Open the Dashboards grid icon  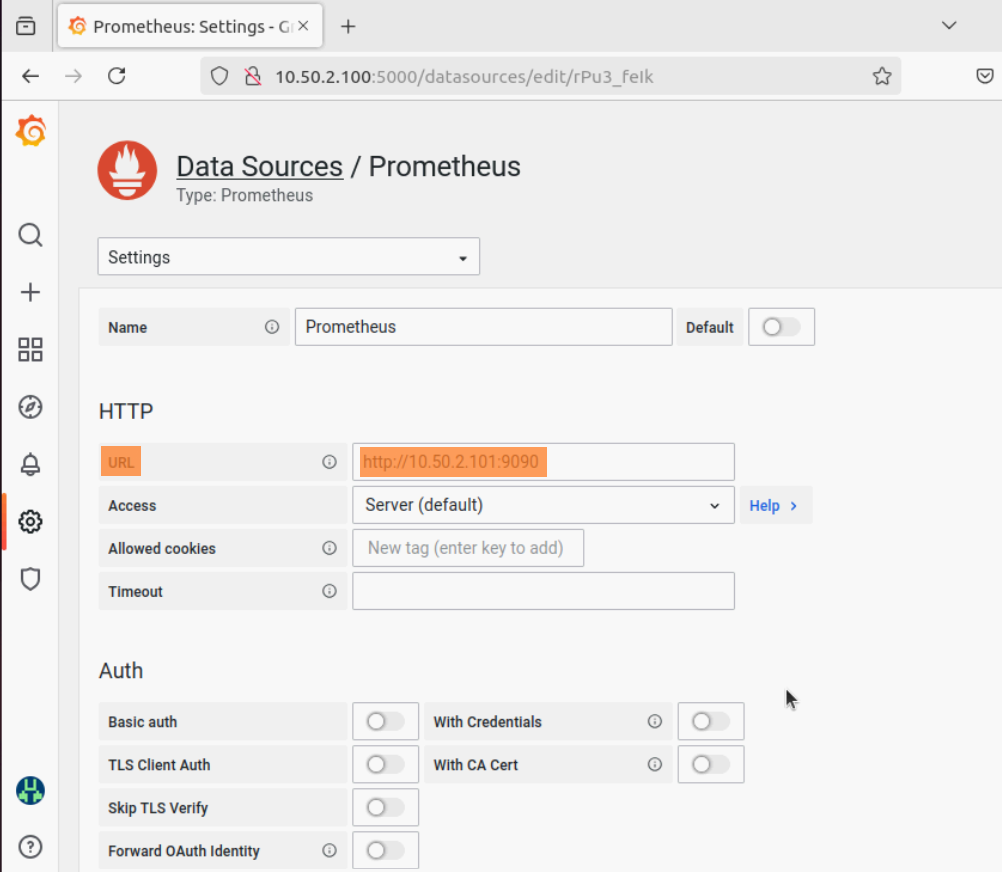(x=30, y=349)
